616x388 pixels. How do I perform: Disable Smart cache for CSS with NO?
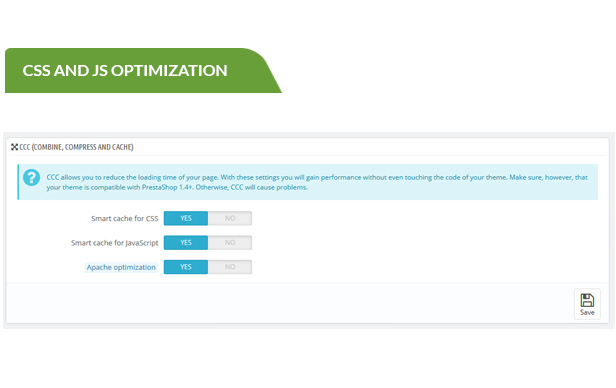[x=230, y=218]
